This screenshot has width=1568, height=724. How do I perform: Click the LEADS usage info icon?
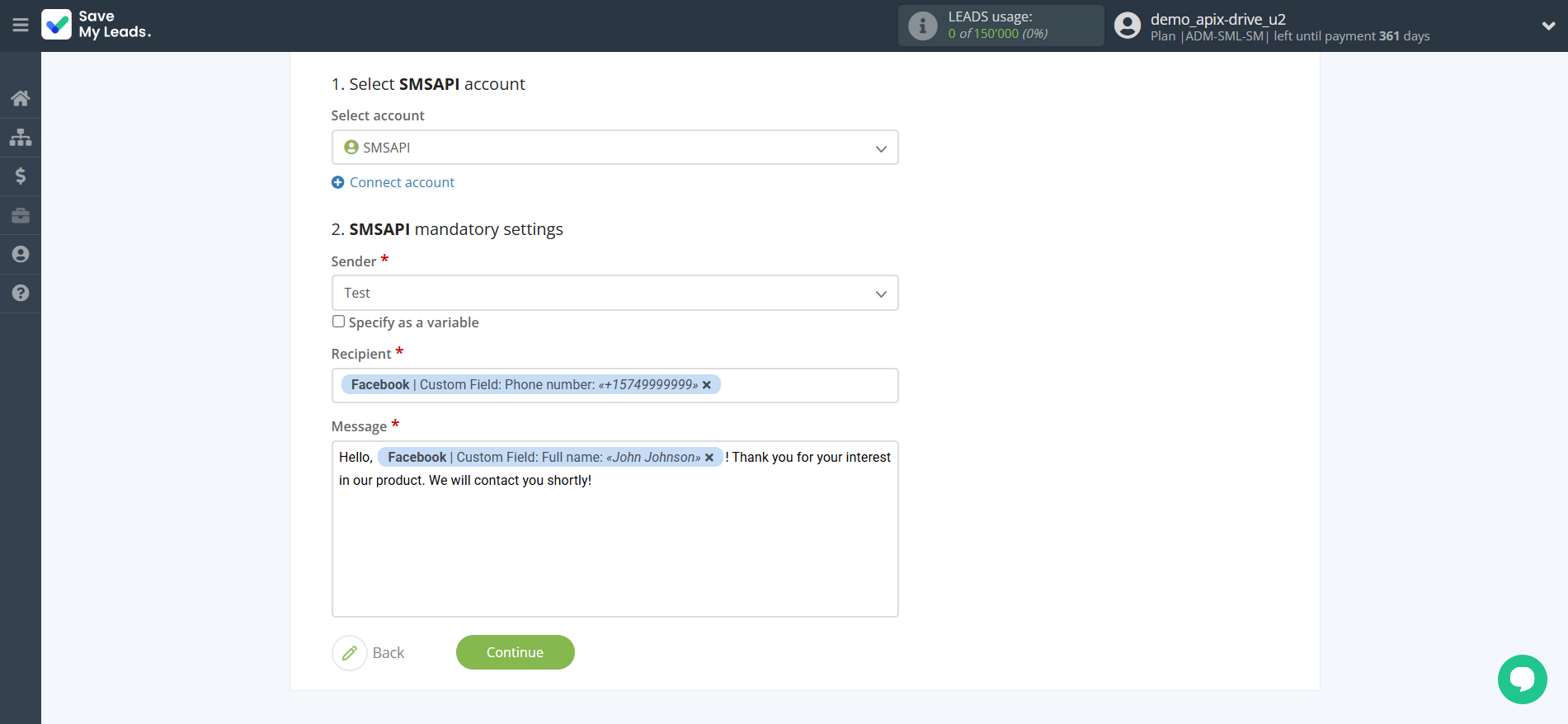coord(922,26)
